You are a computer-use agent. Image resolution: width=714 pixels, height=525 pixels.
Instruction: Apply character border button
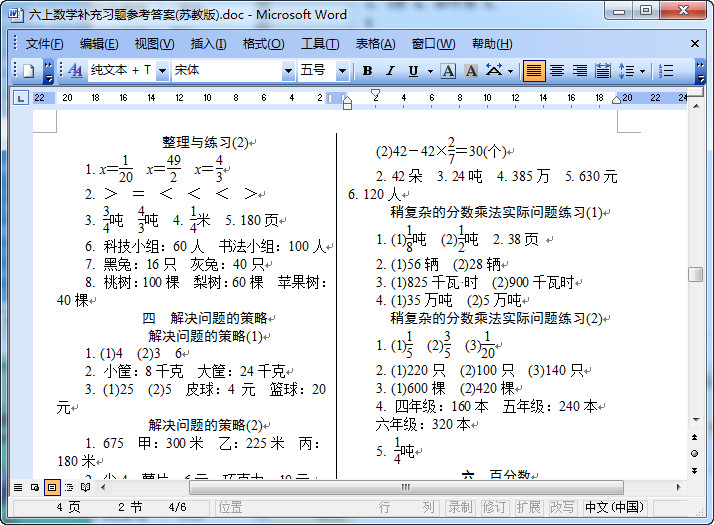448,71
